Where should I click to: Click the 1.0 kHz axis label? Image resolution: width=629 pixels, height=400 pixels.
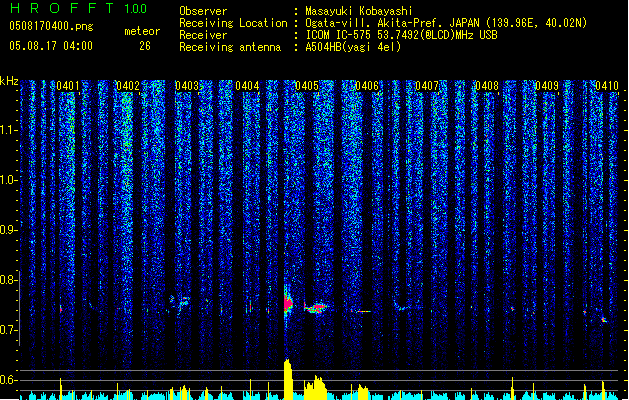(x=9, y=180)
